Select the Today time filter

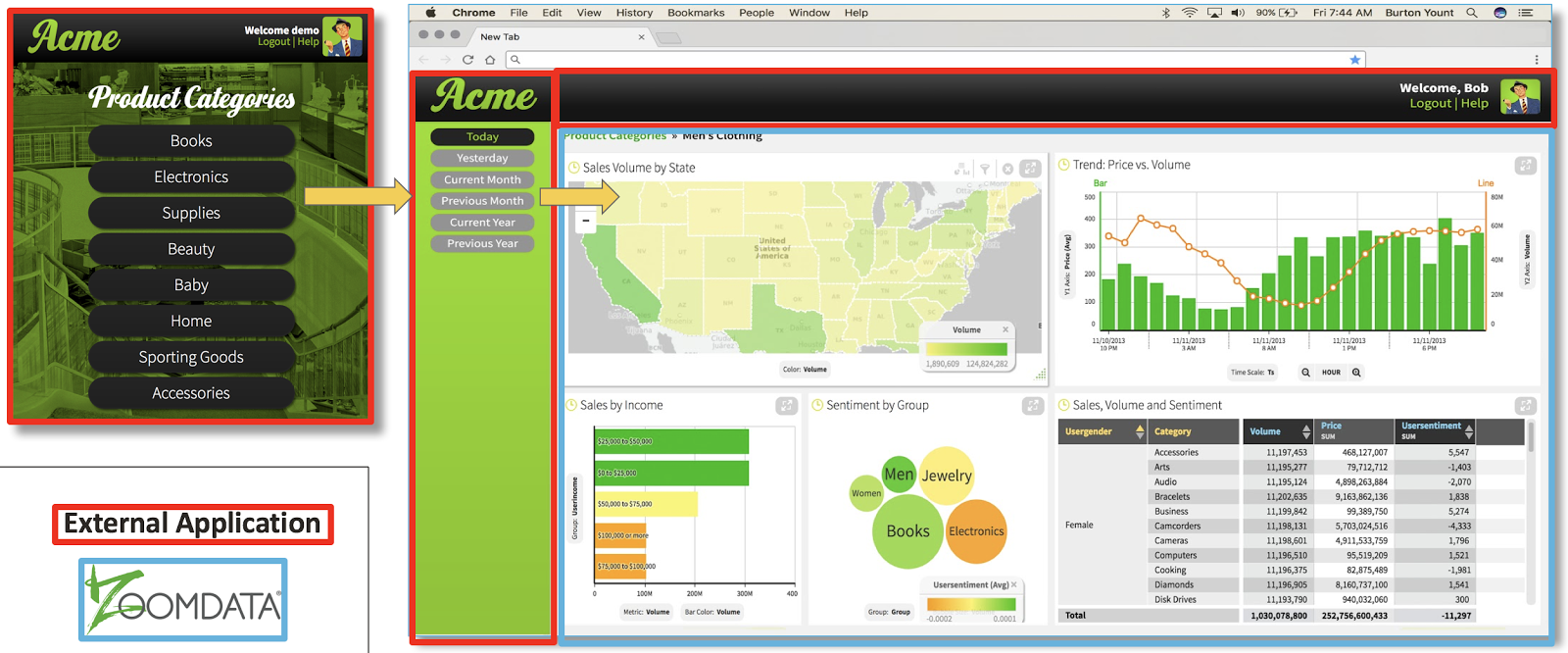coord(482,137)
